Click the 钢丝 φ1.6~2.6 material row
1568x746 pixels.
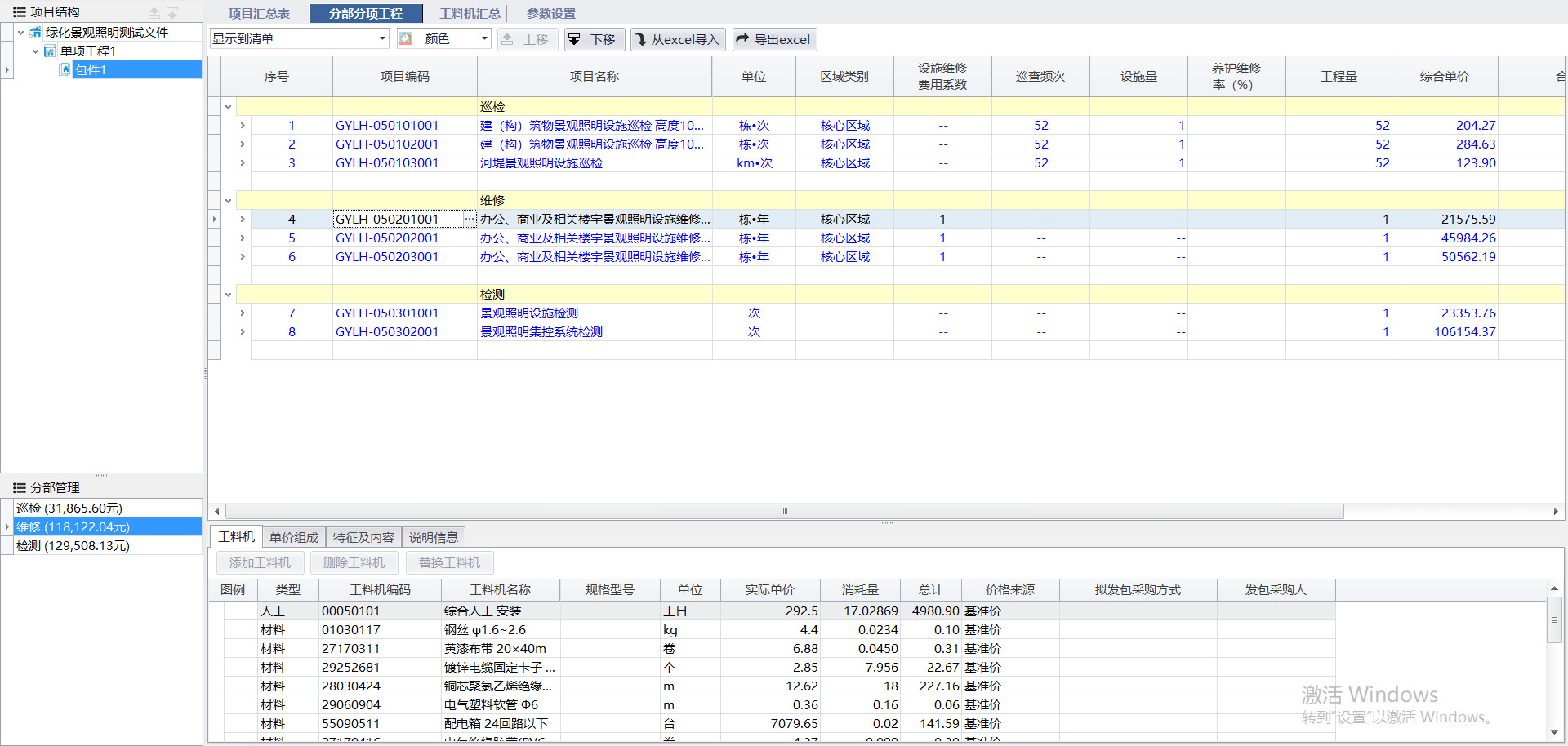780,629
